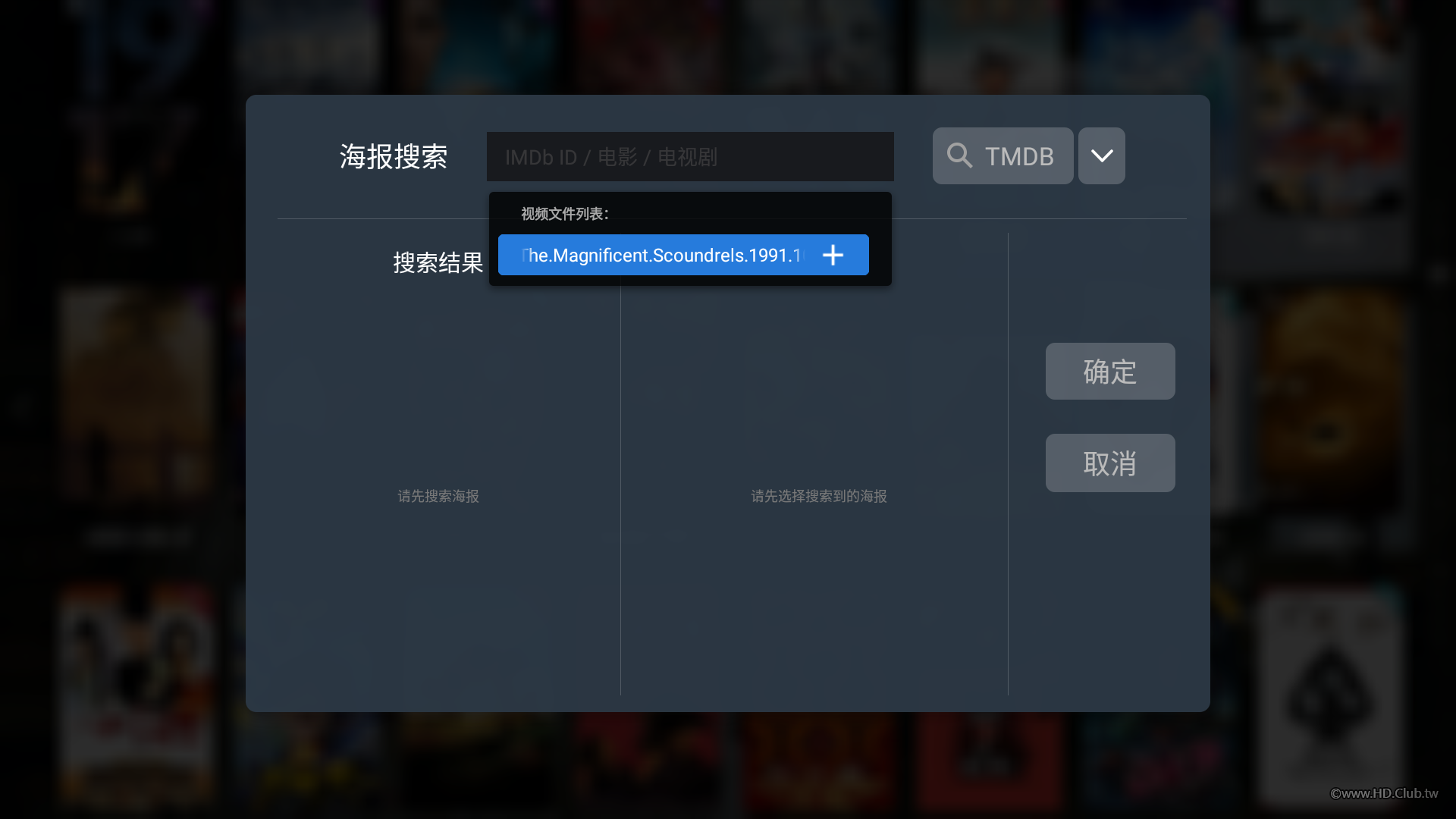
Task: Click the 海报搜索 dialog title
Action: [393, 156]
